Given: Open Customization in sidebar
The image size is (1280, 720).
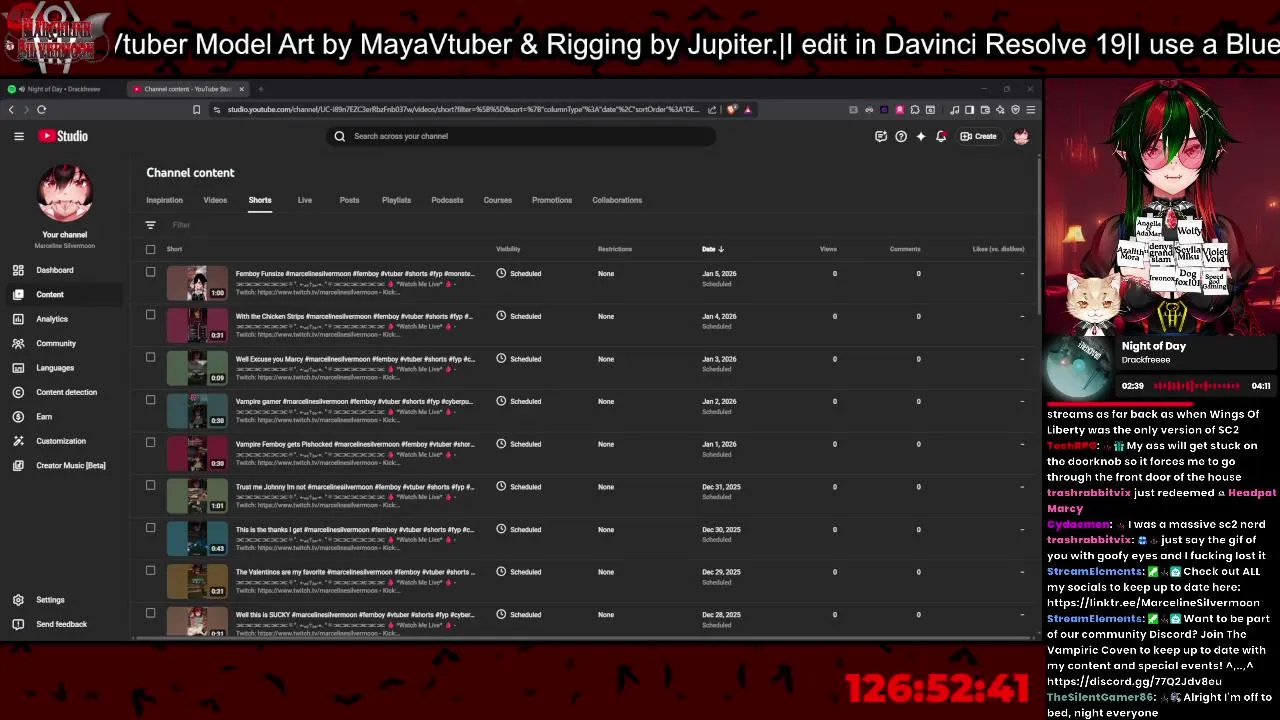Looking at the screenshot, I should [x=61, y=441].
